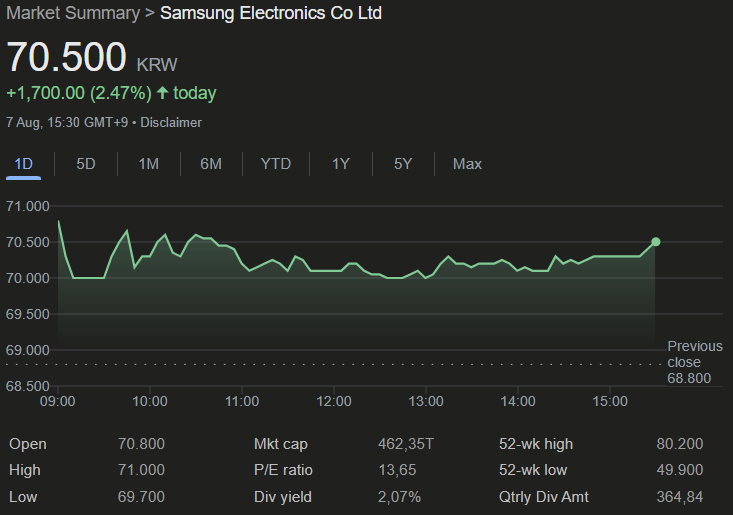Open the Market Summary breadcrumb link
Screen dimensions: 733x515
click(73, 13)
